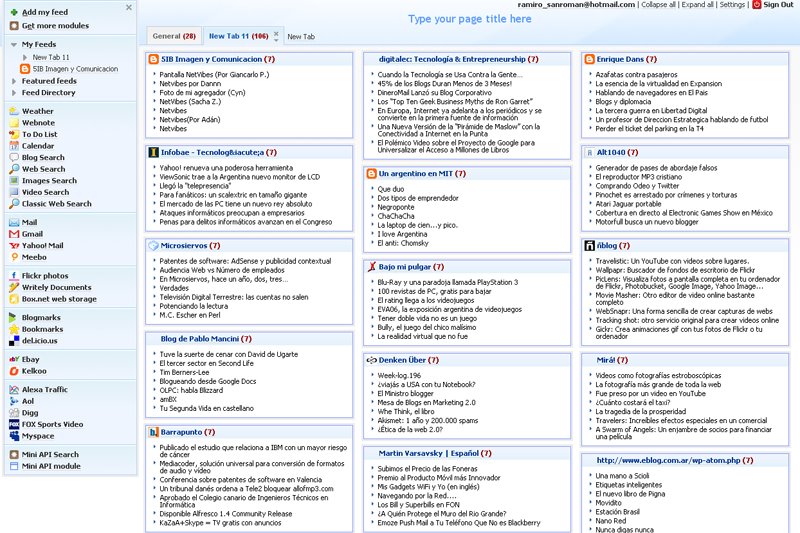Click the Mini API module sidebar item
This screenshot has width=800, height=533.
click(x=51, y=466)
